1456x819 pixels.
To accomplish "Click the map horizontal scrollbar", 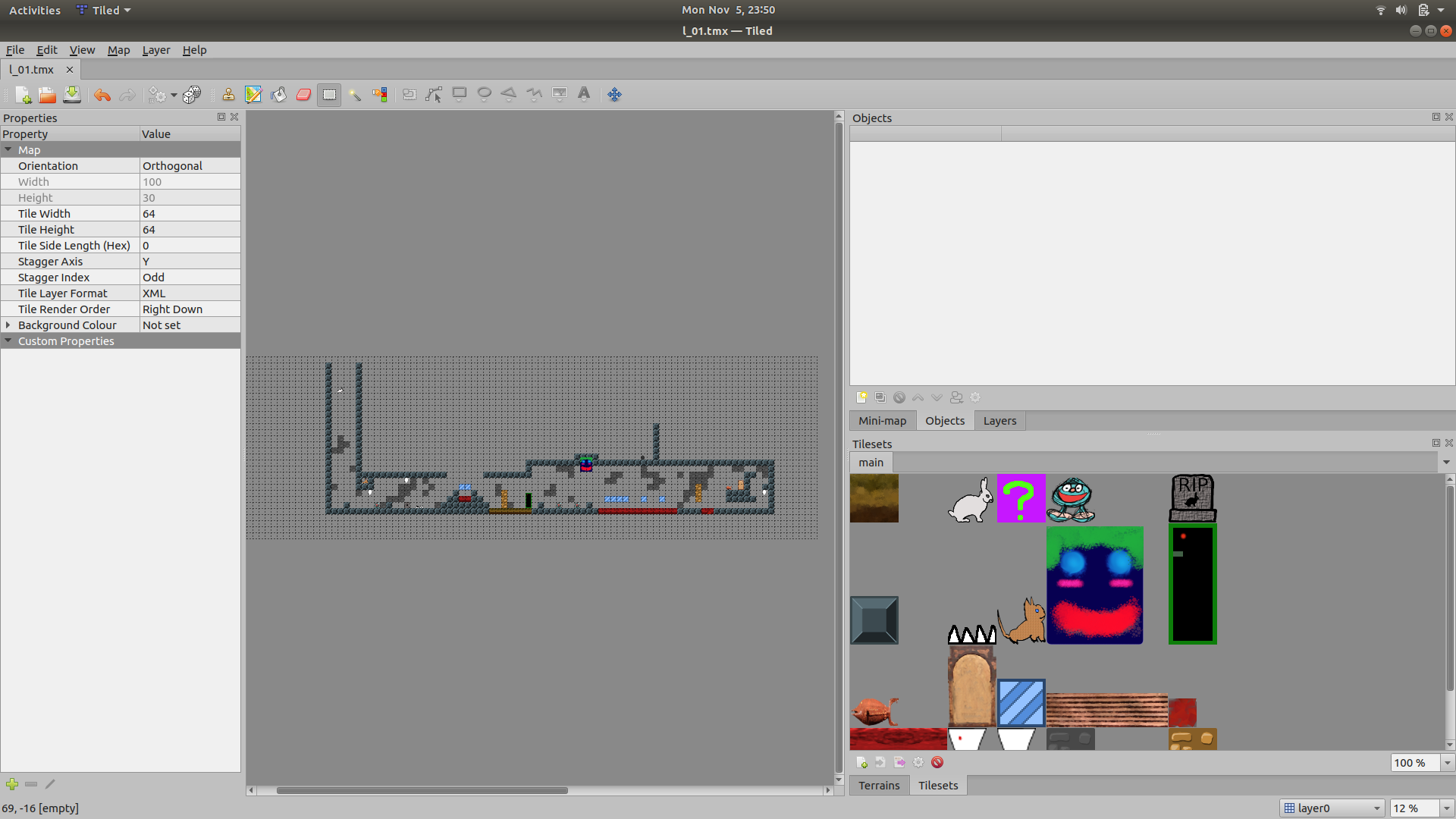I will (422, 790).
